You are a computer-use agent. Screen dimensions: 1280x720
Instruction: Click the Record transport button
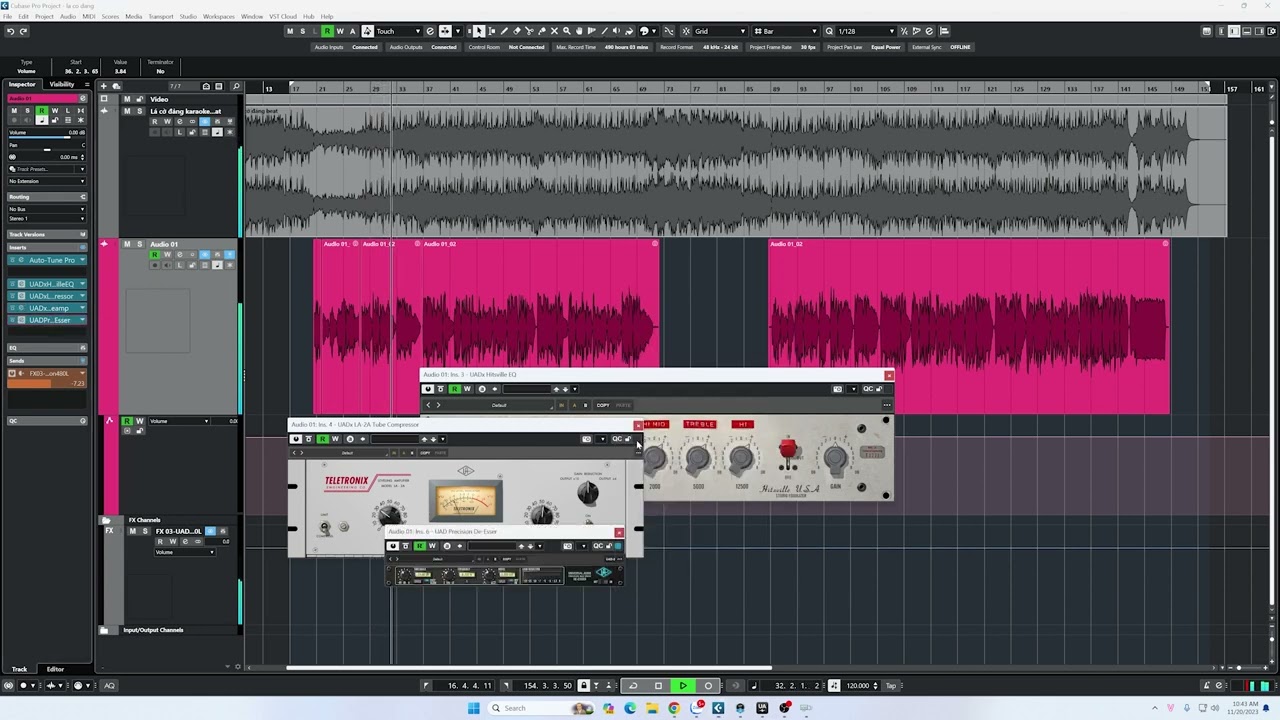tap(708, 686)
